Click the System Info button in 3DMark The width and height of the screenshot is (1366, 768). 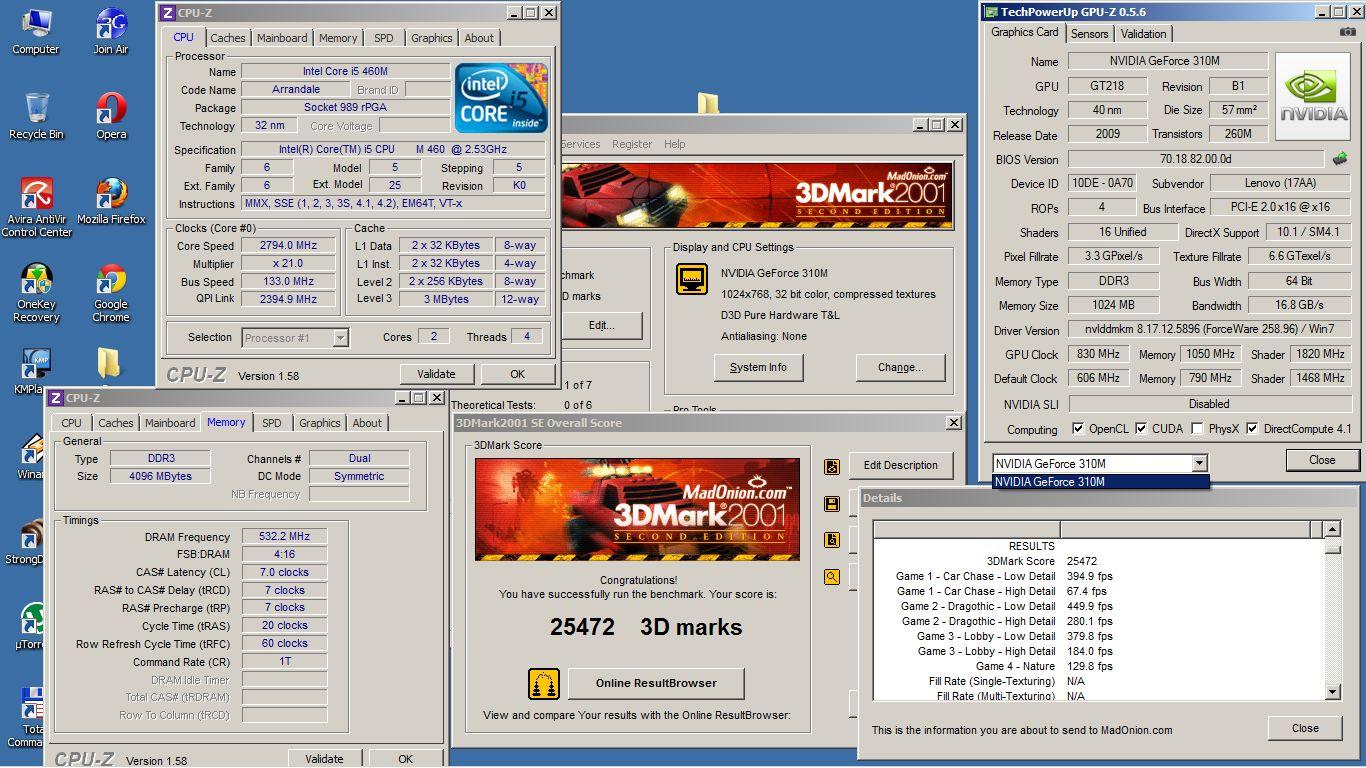click(x=758, y=367)
